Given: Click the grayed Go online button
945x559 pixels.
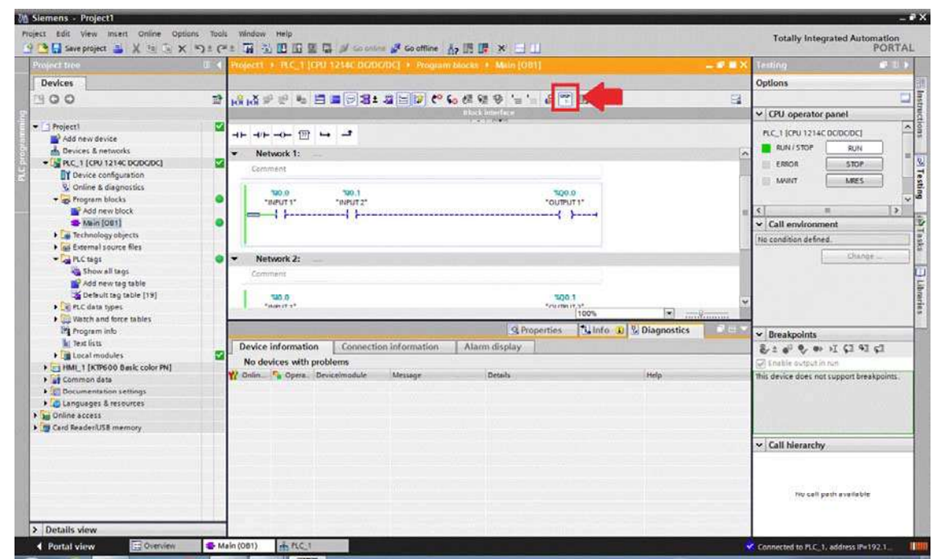Looking at the screenshot, I should [362, 48].
